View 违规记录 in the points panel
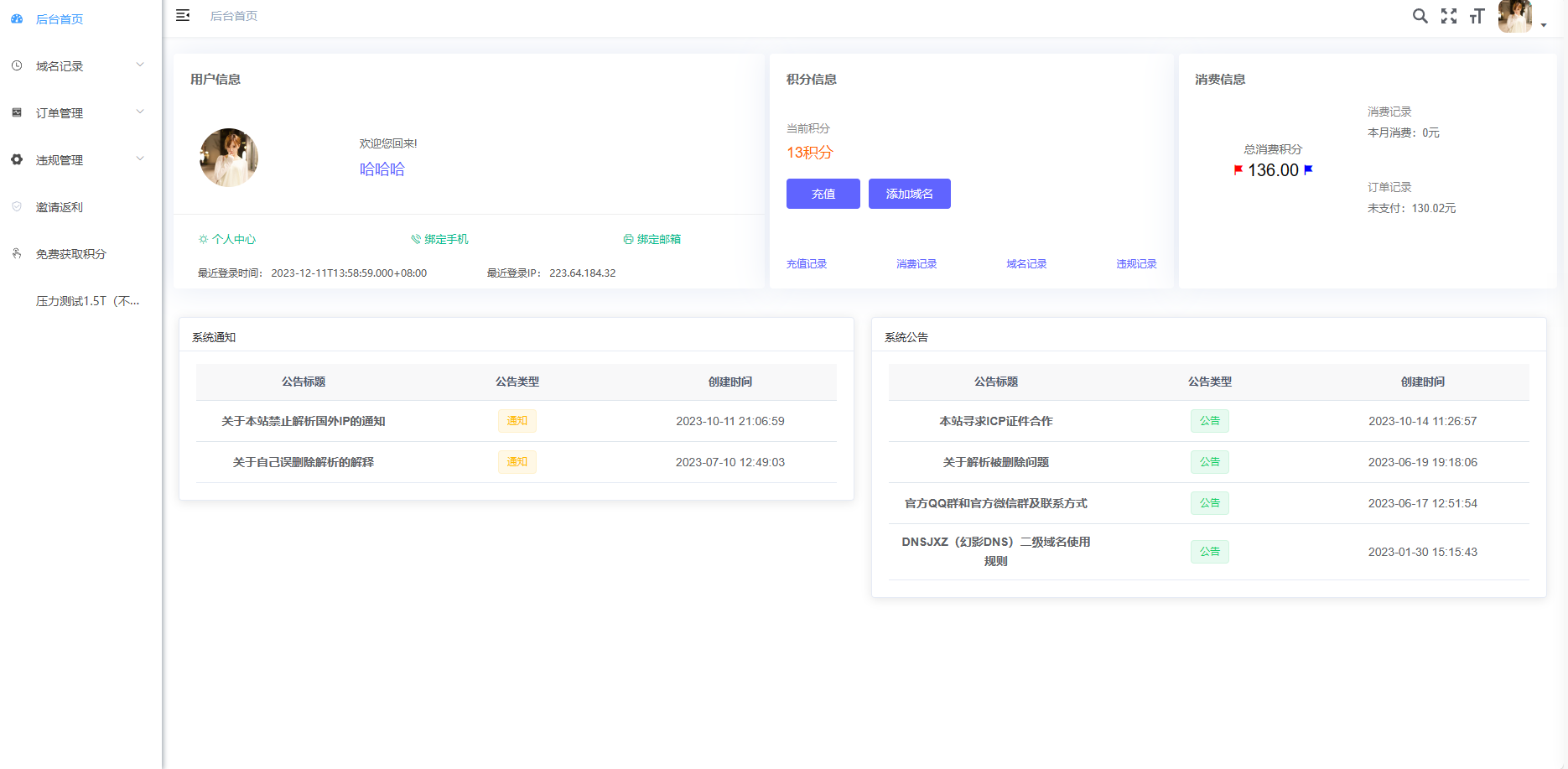Viewport: 1568px width, 769px height. pos(1136,262)
